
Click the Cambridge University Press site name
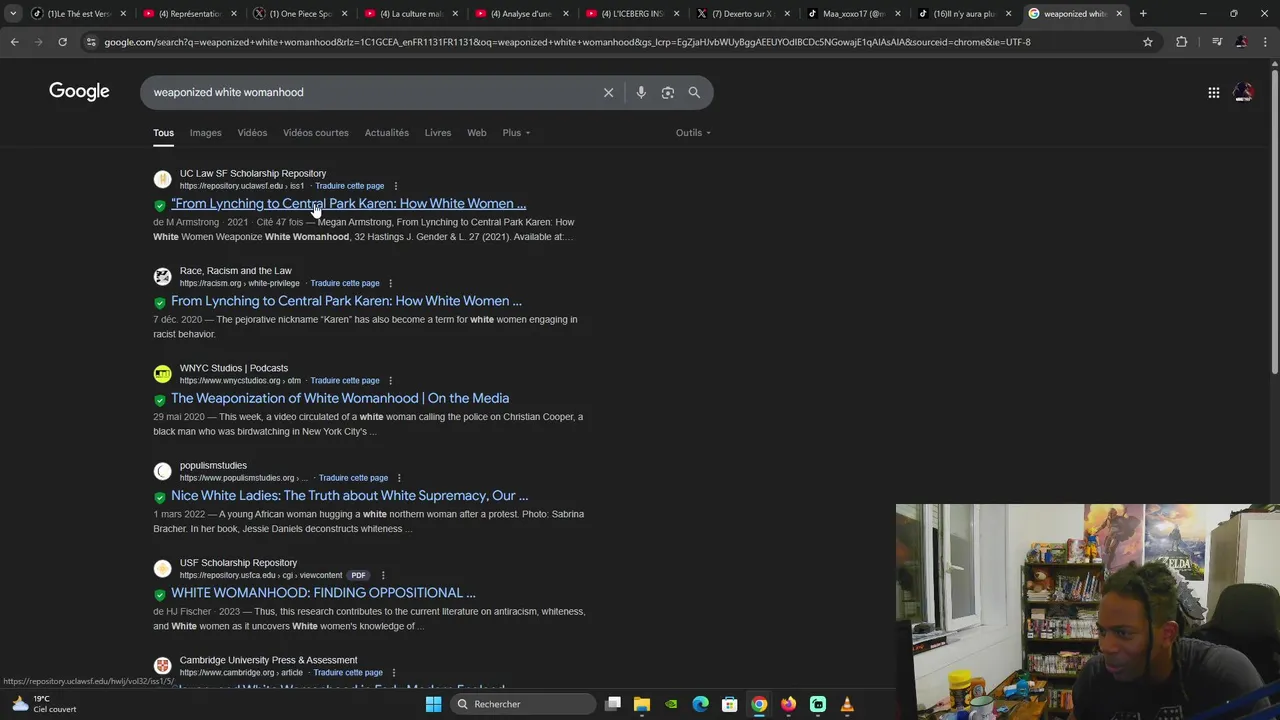(268, 660)
